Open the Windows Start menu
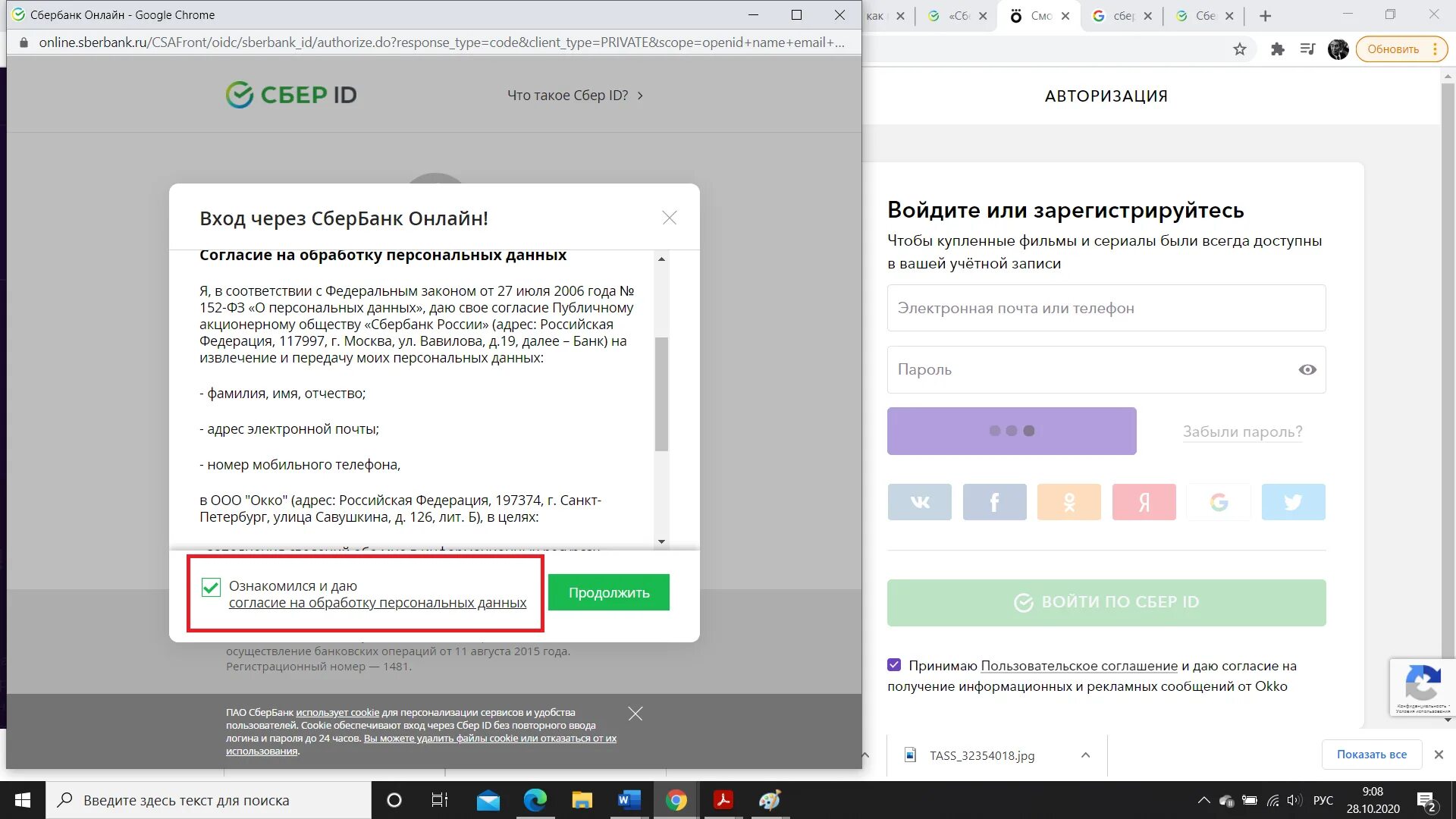Viewport: 1456px width, 819px height. point(23,800)
